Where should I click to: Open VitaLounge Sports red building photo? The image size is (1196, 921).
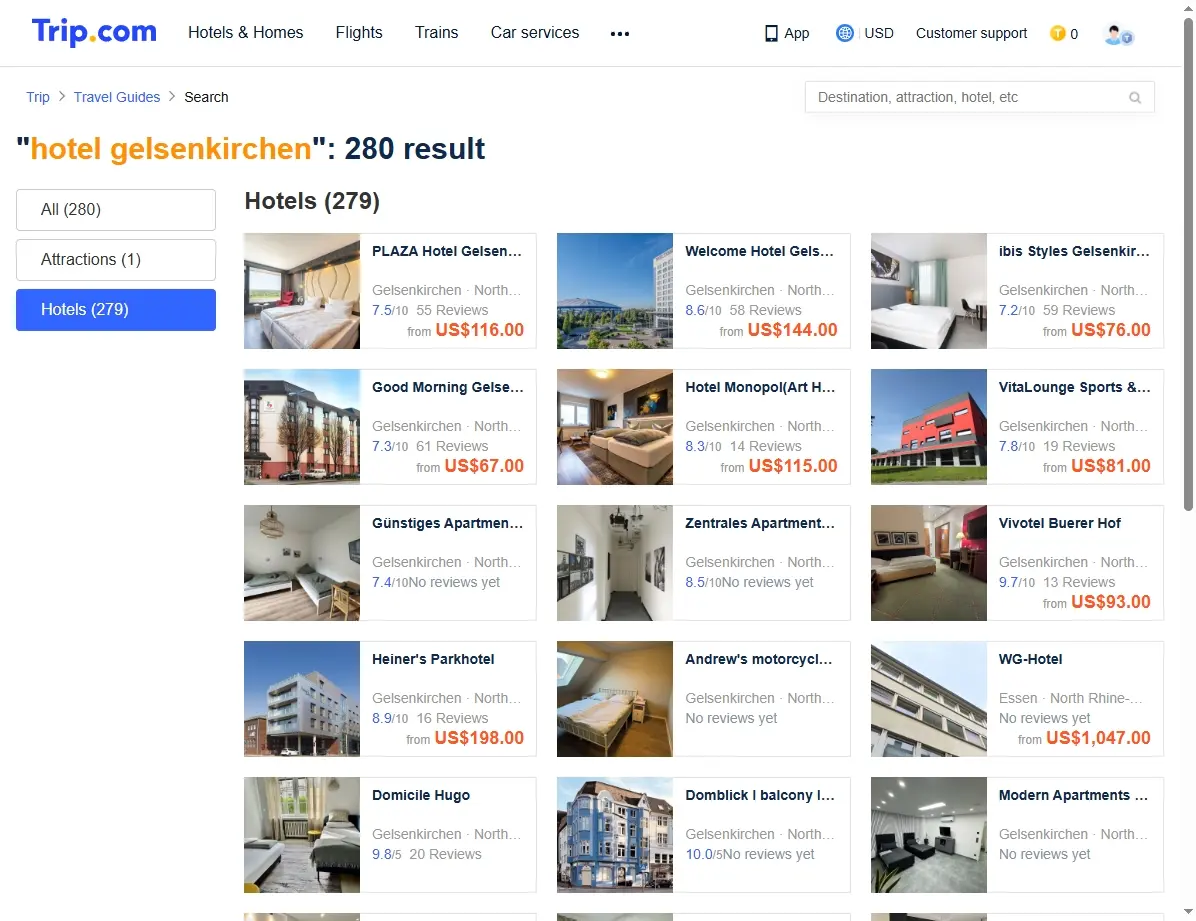click(x=929, y=427)
